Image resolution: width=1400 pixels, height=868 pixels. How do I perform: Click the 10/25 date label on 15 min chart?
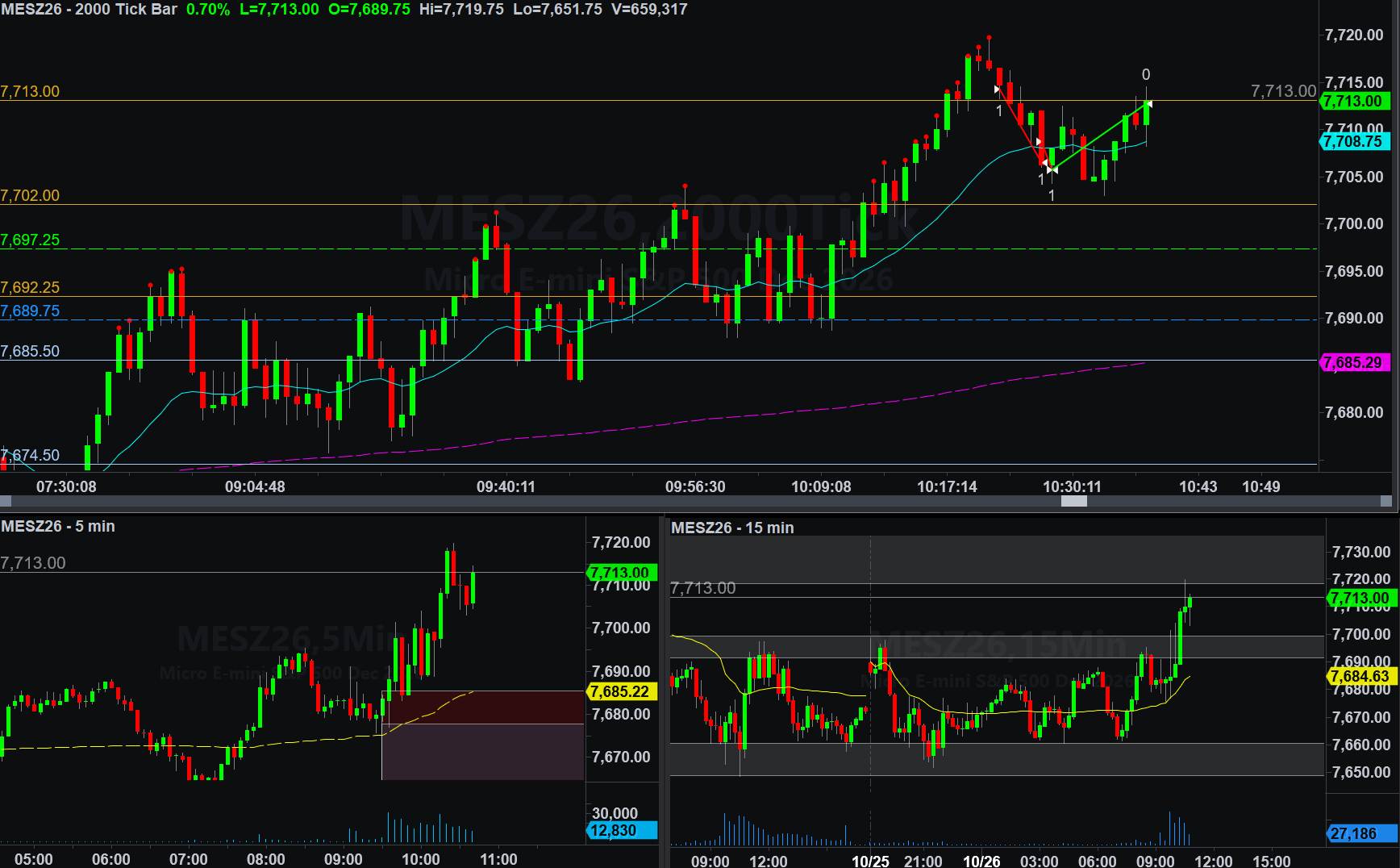[x=870, y=861]
